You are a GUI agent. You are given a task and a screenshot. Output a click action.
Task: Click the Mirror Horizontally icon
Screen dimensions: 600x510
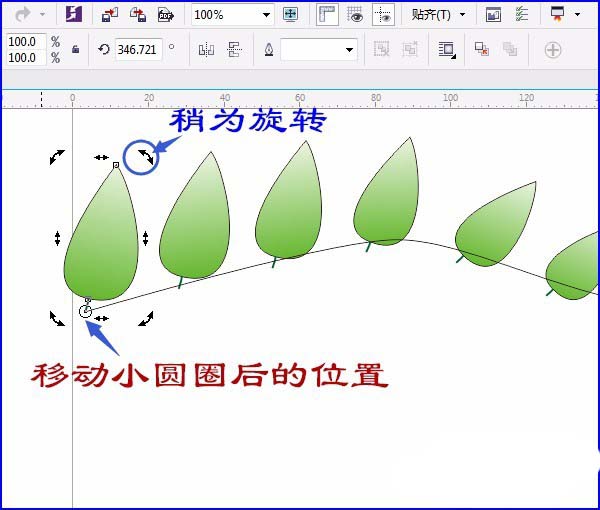point(206,50)
